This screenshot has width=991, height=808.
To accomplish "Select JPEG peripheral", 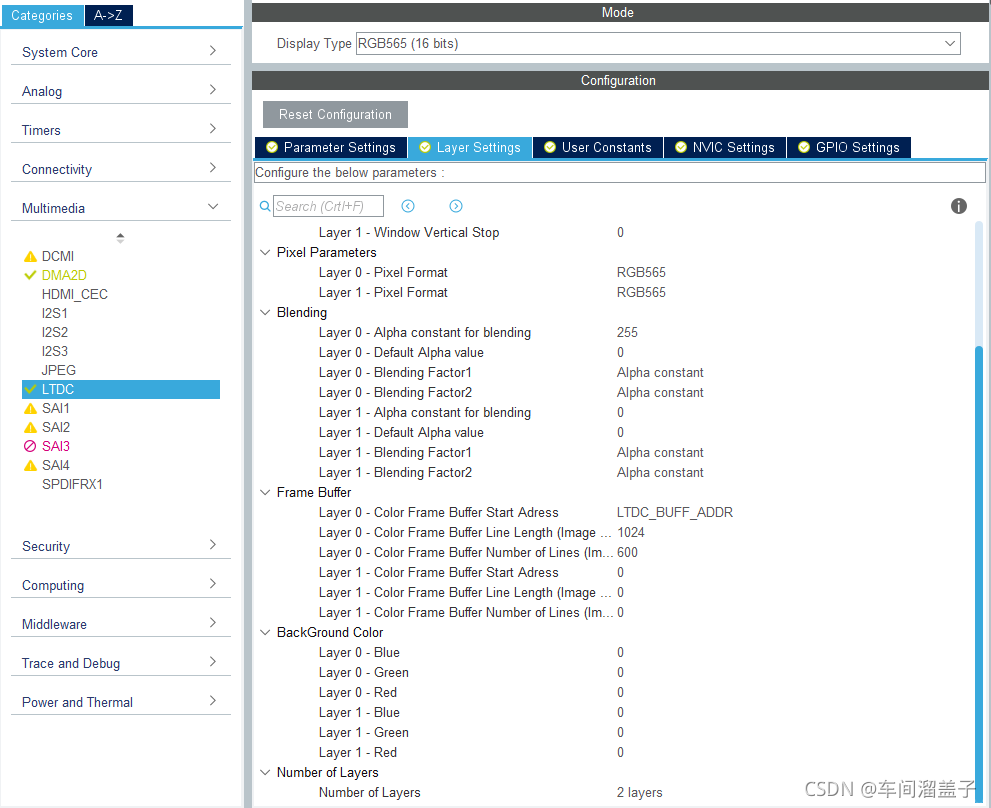I will (x=58, y=370).
